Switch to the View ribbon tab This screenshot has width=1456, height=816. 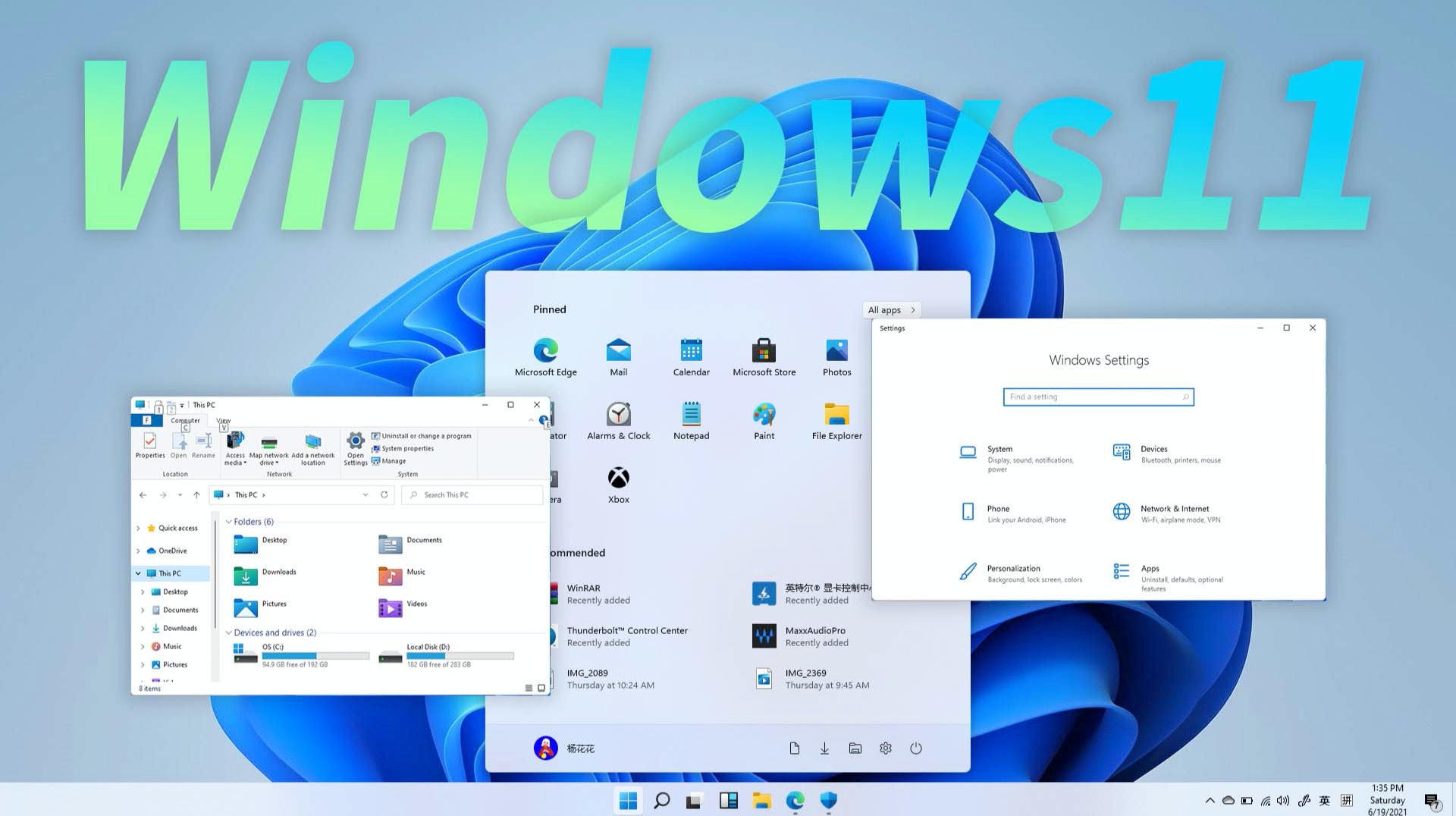pyautogui.click(x=223, y=421)
